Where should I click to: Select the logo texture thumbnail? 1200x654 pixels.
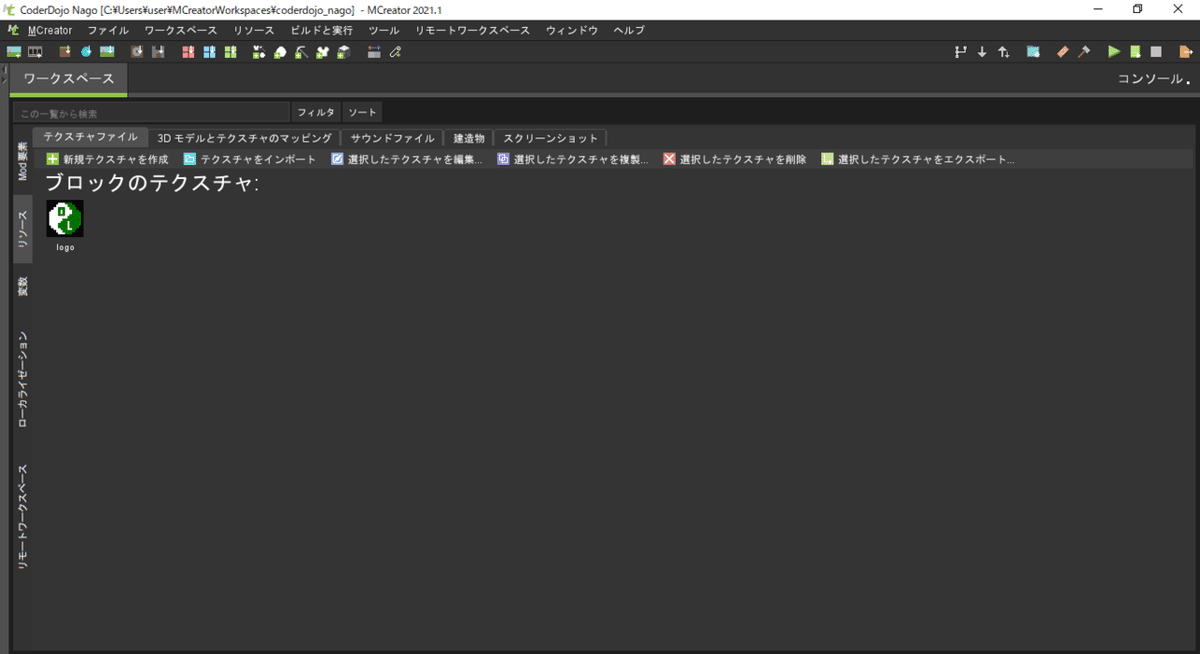[x=64, y=218]
